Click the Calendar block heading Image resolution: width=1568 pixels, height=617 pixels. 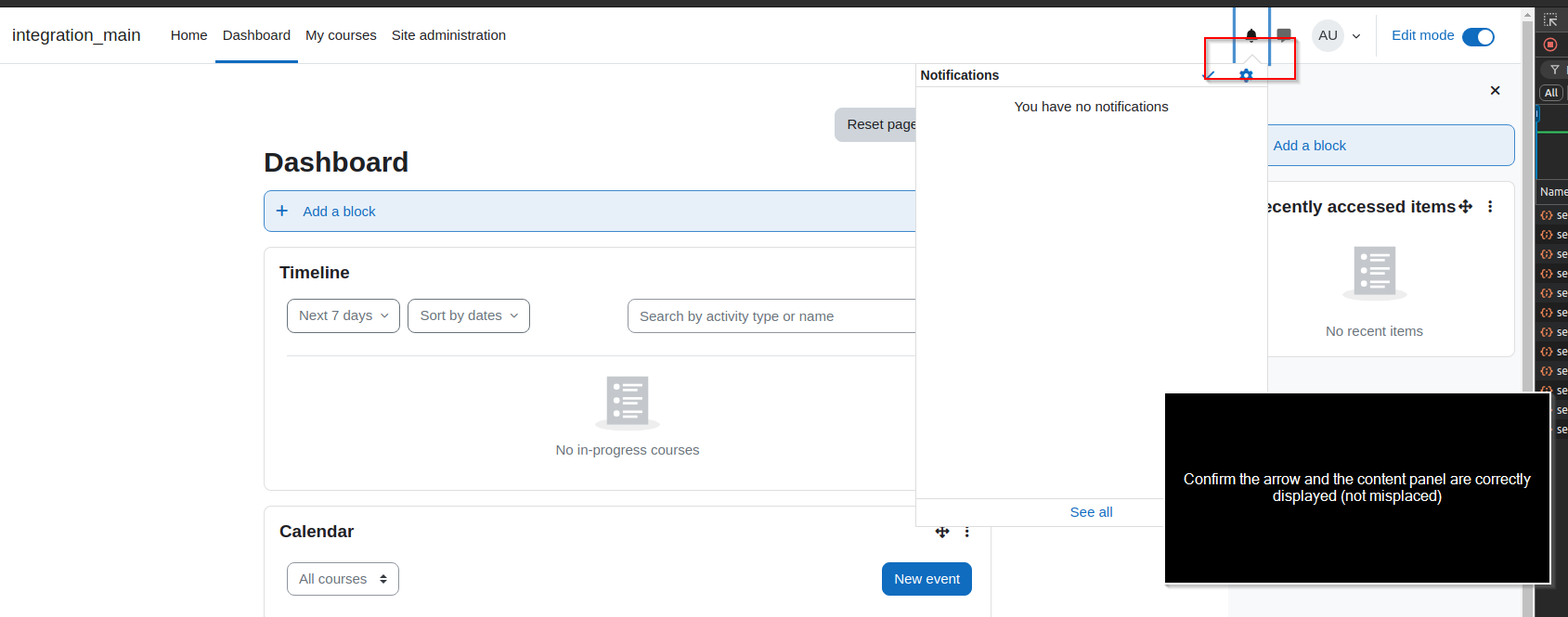point(317,532)
